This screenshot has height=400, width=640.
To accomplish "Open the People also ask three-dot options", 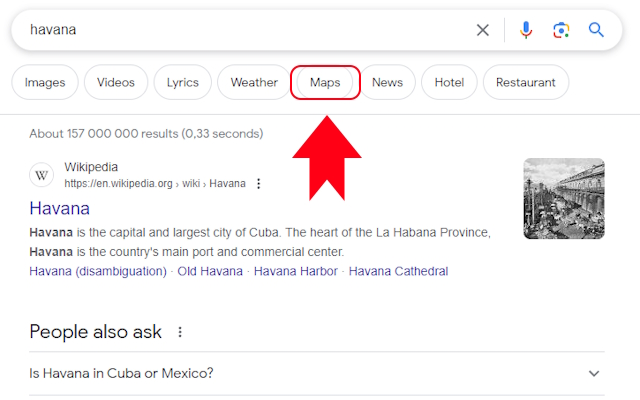I will (x=180, y=332).
